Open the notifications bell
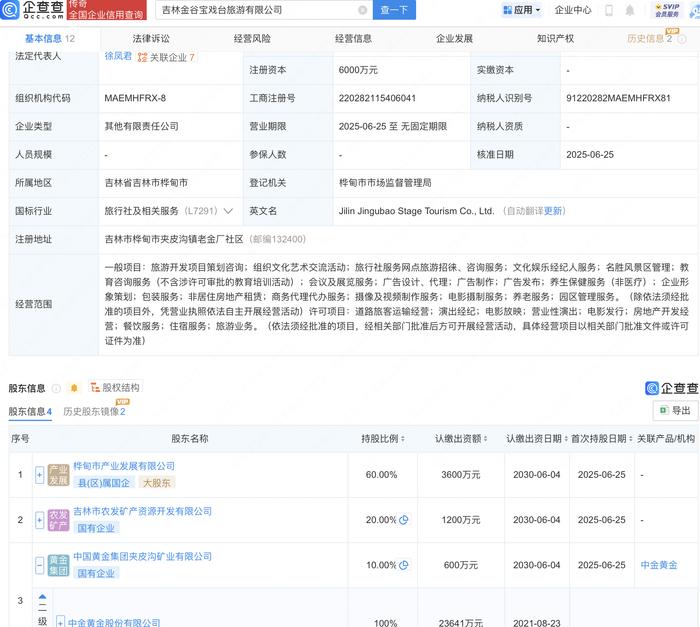This screenshot has width=700, height=627. click(x=629, y=10)
